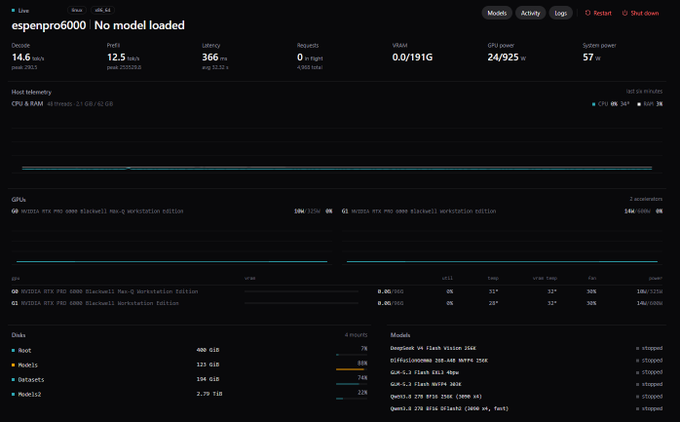Click the System power 57 W value
Screen dimensions: 680x422
(x=592, y=57)
